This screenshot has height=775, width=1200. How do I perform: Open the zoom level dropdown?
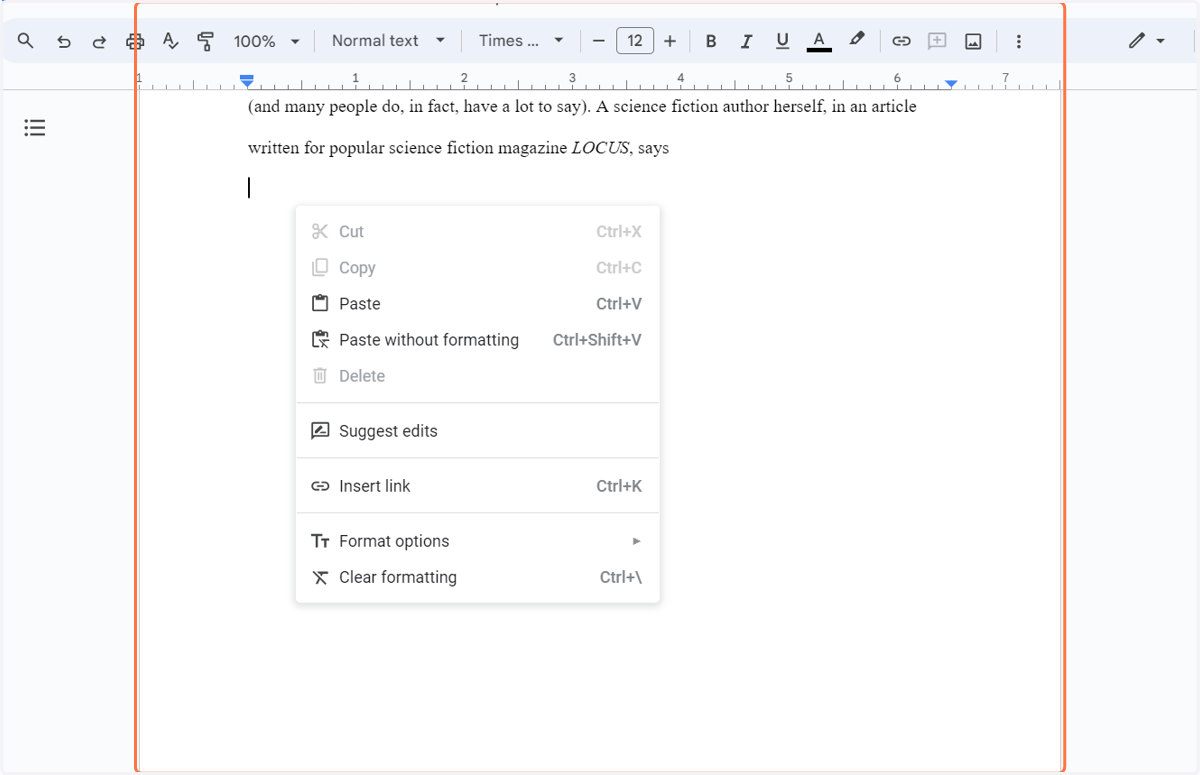point(266,41)
